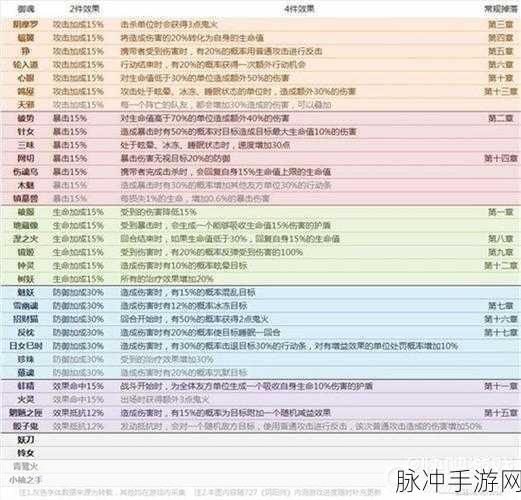Select the '第二章' chapter cell
521x500 pixels.
coord(501,118)
